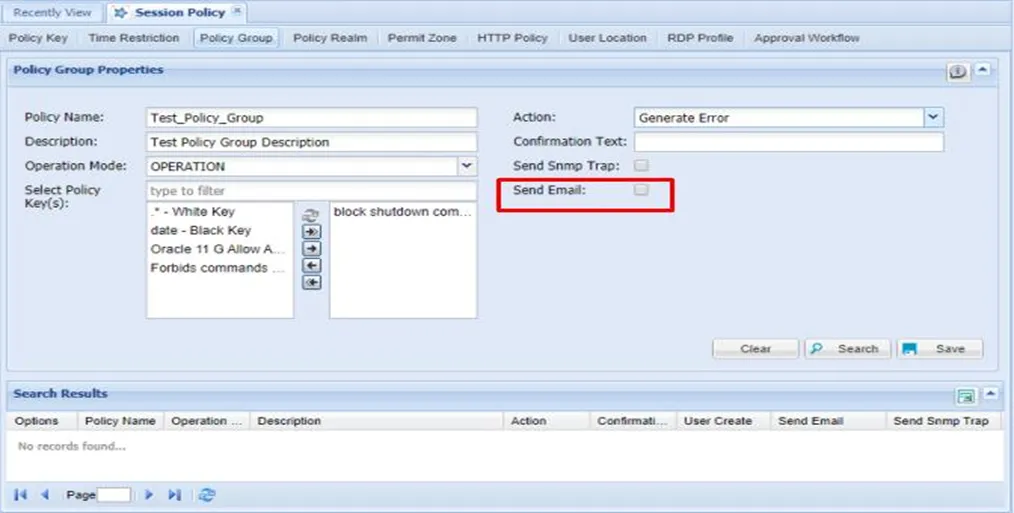The width and height of the screenshot is (1014, 513).
Task: Sort by the User Create column header
Action: tap(723, 421)
